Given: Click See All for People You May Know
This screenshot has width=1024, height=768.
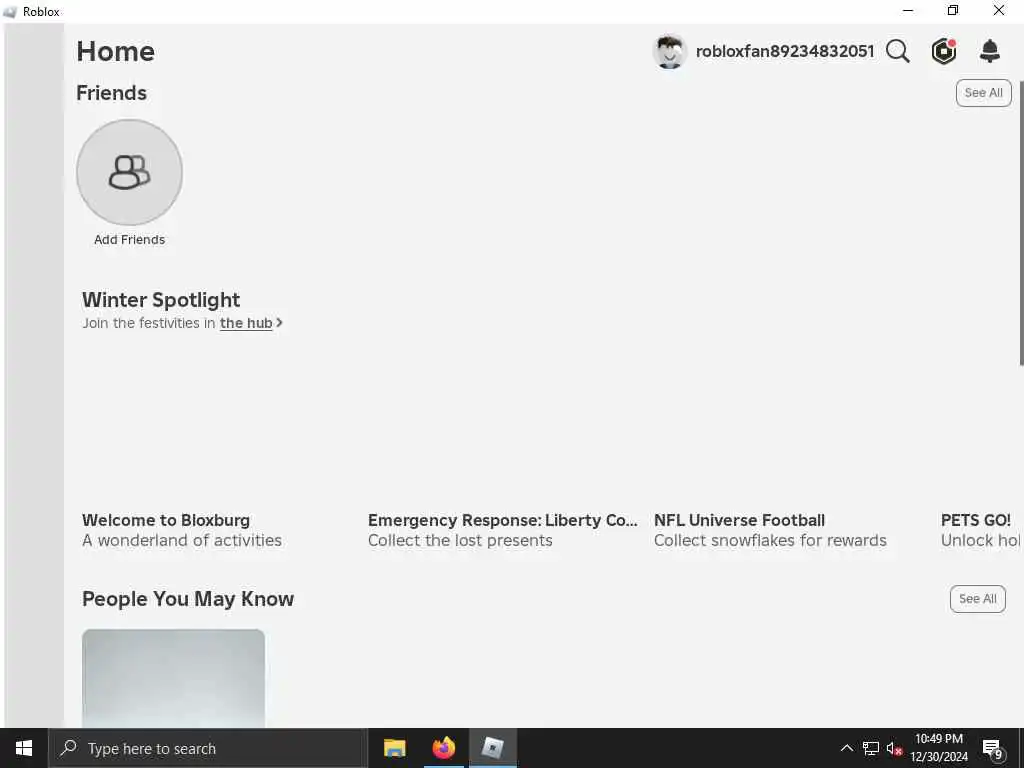Looking at the screenshot, I should point(978,599).
